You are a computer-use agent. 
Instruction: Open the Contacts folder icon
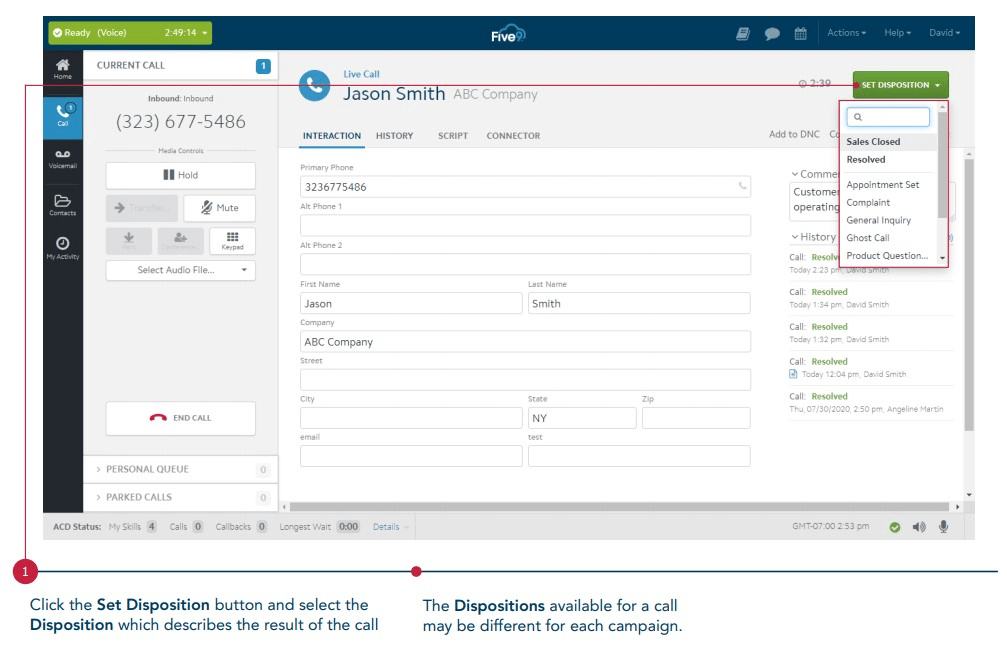click(62, 204)
